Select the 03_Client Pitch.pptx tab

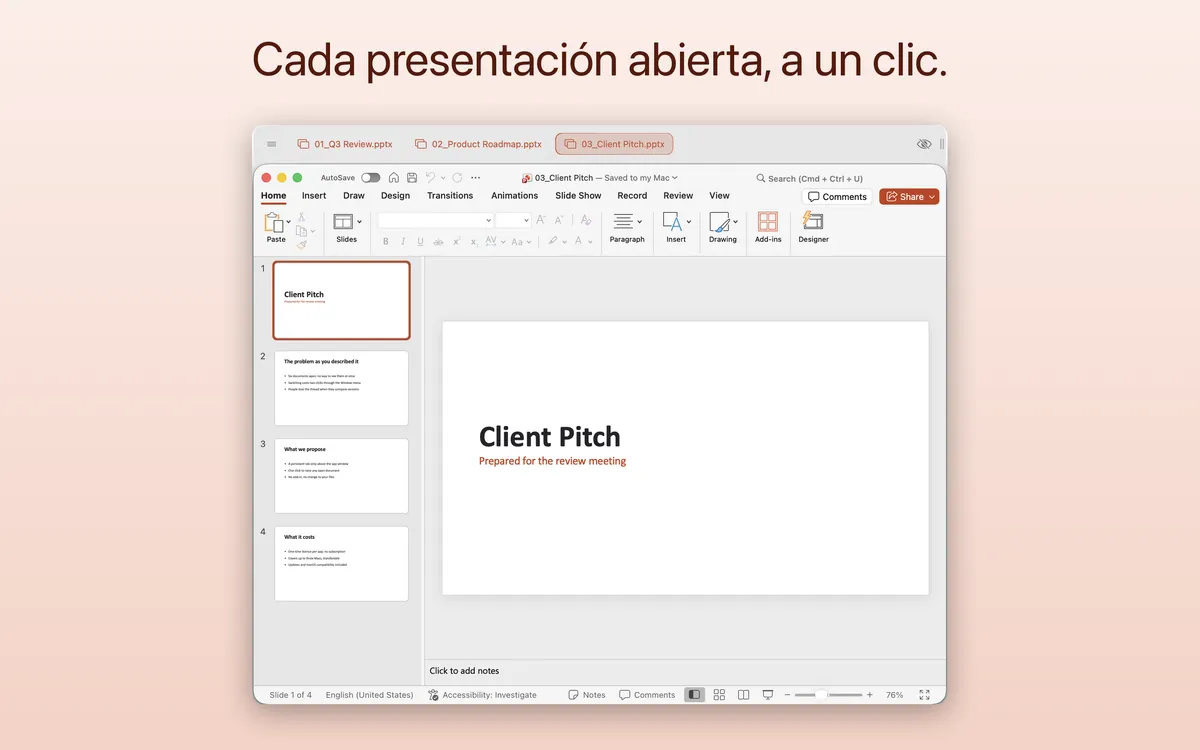pyautogui.click(x=615, y=144)
